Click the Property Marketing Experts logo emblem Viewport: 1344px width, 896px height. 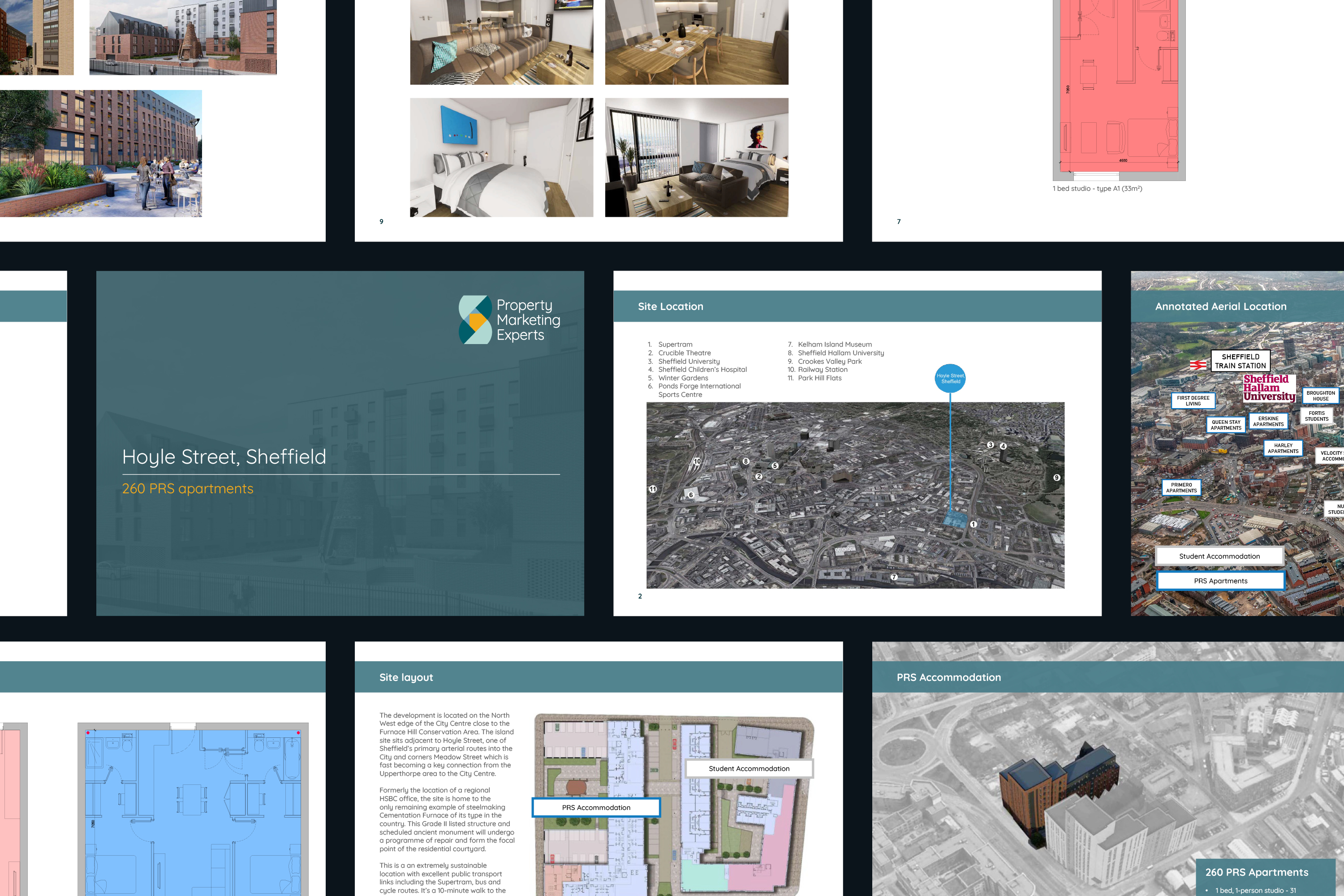475,319
